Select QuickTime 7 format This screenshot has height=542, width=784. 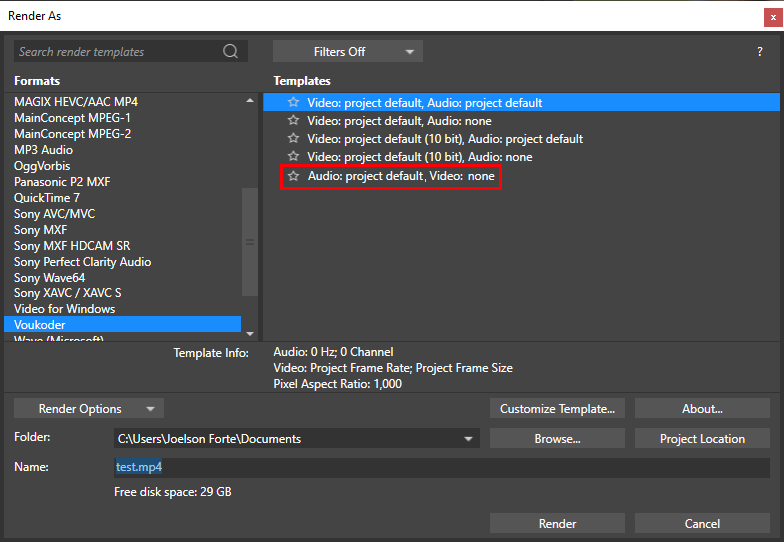pos(47,198)
